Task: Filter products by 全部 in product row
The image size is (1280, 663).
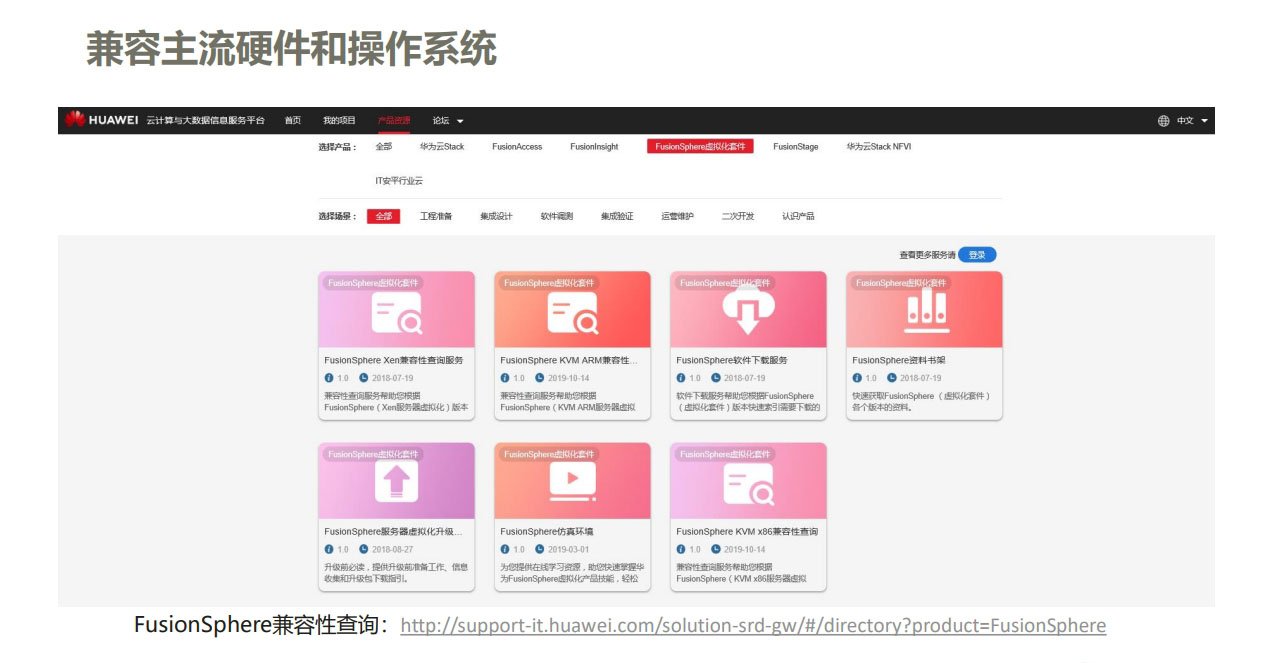Action: tap(384, 146)
